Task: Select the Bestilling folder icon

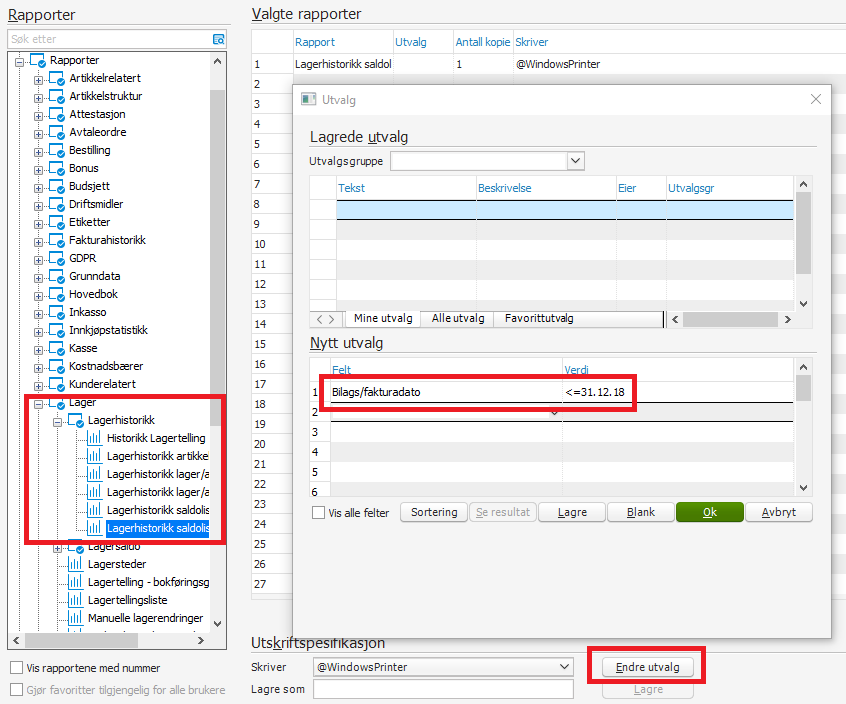Action: [57, 151]
